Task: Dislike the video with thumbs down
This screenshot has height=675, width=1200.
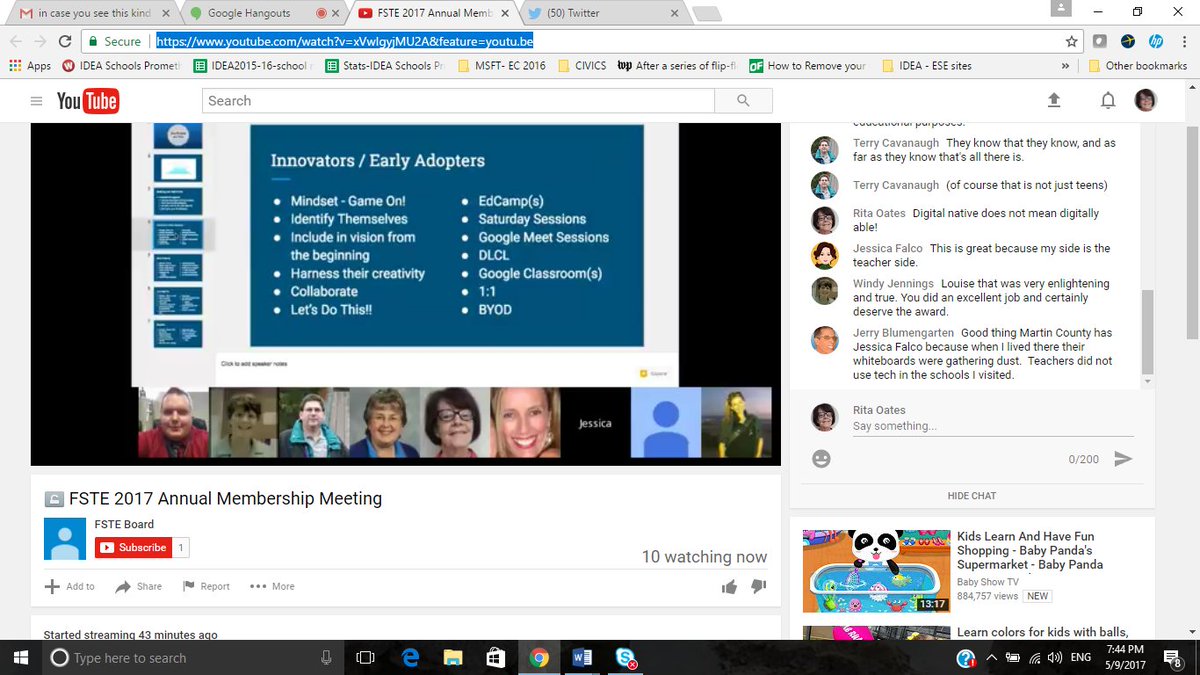Action: coord(758,587)
